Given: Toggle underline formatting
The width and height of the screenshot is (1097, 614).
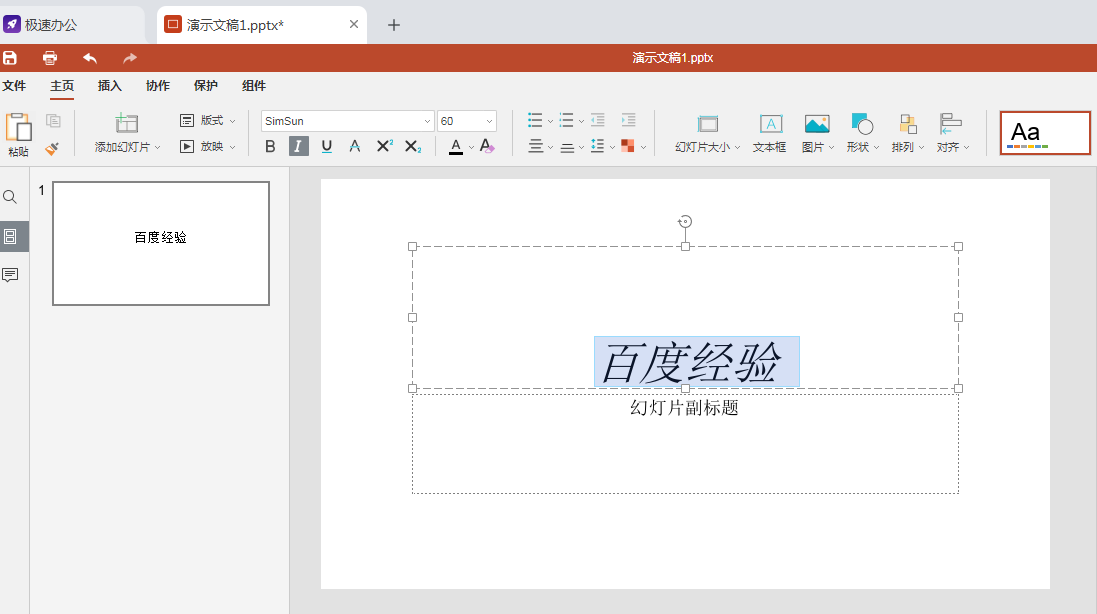Looking at the screenshot, I should click(327, 146).
